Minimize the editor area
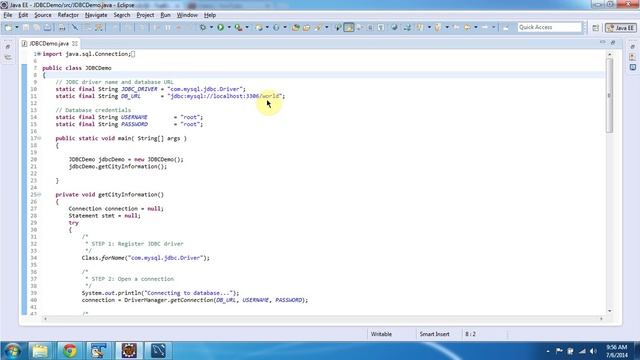The image size is (640, 360). [603, 42]
